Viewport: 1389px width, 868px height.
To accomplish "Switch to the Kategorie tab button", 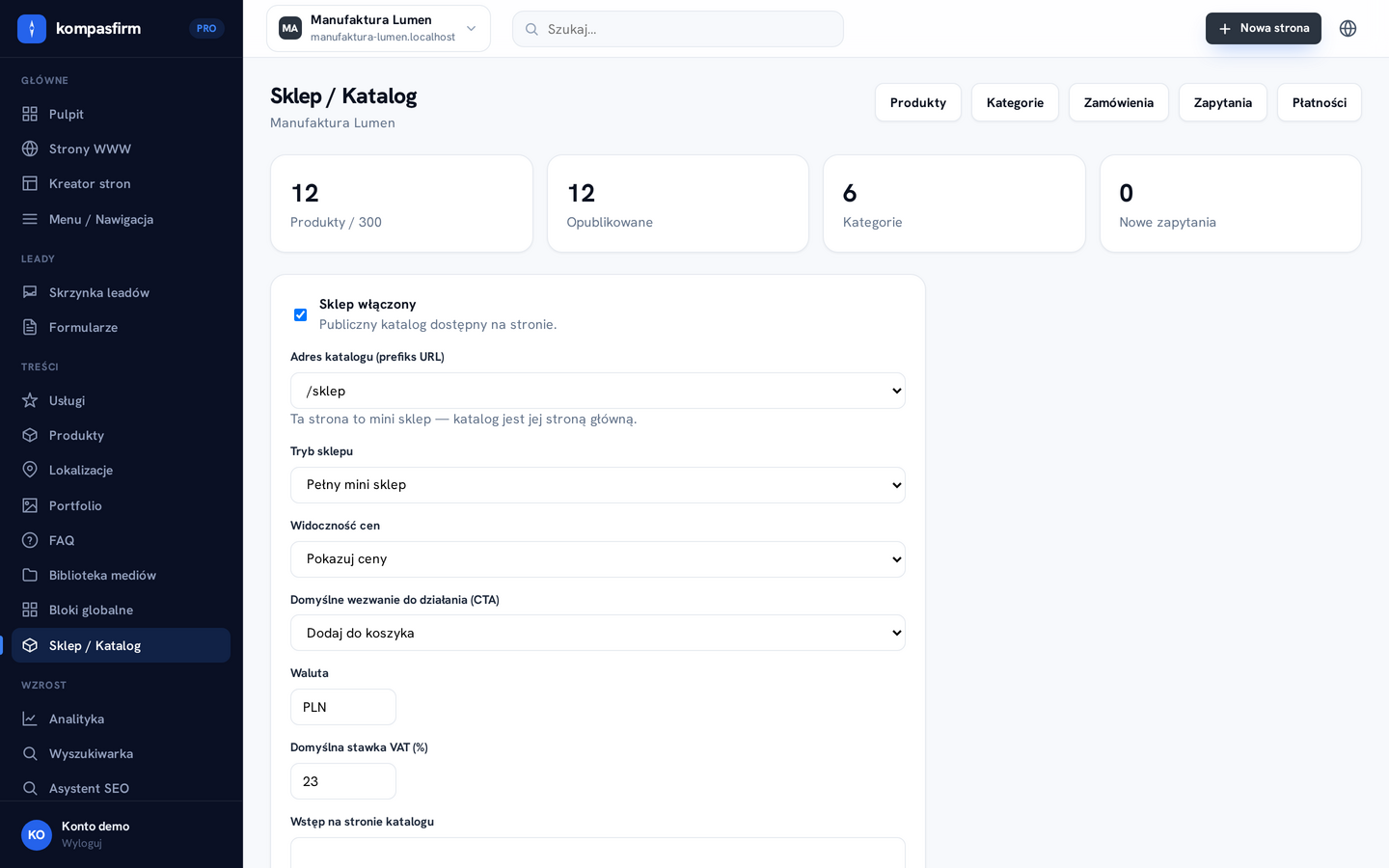I will click(x=1015, y=102).
